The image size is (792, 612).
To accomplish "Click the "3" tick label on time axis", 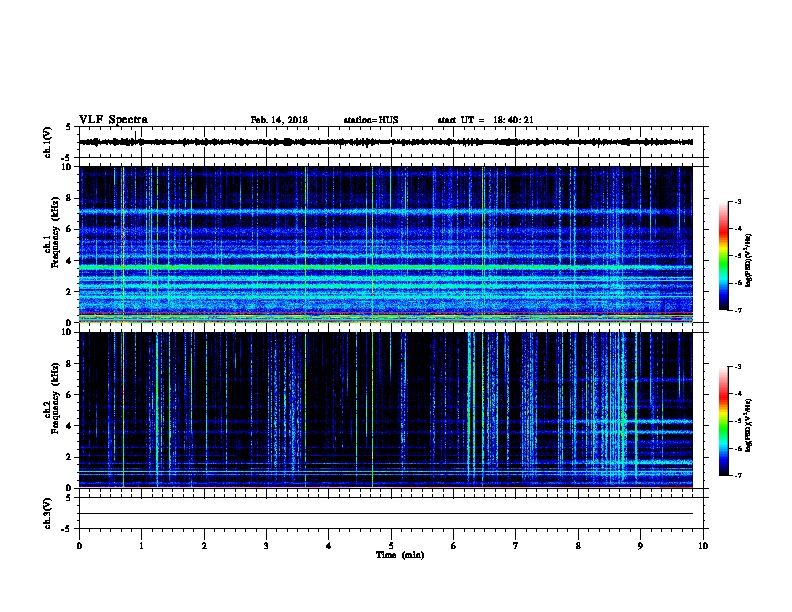I will click(266, 545).
